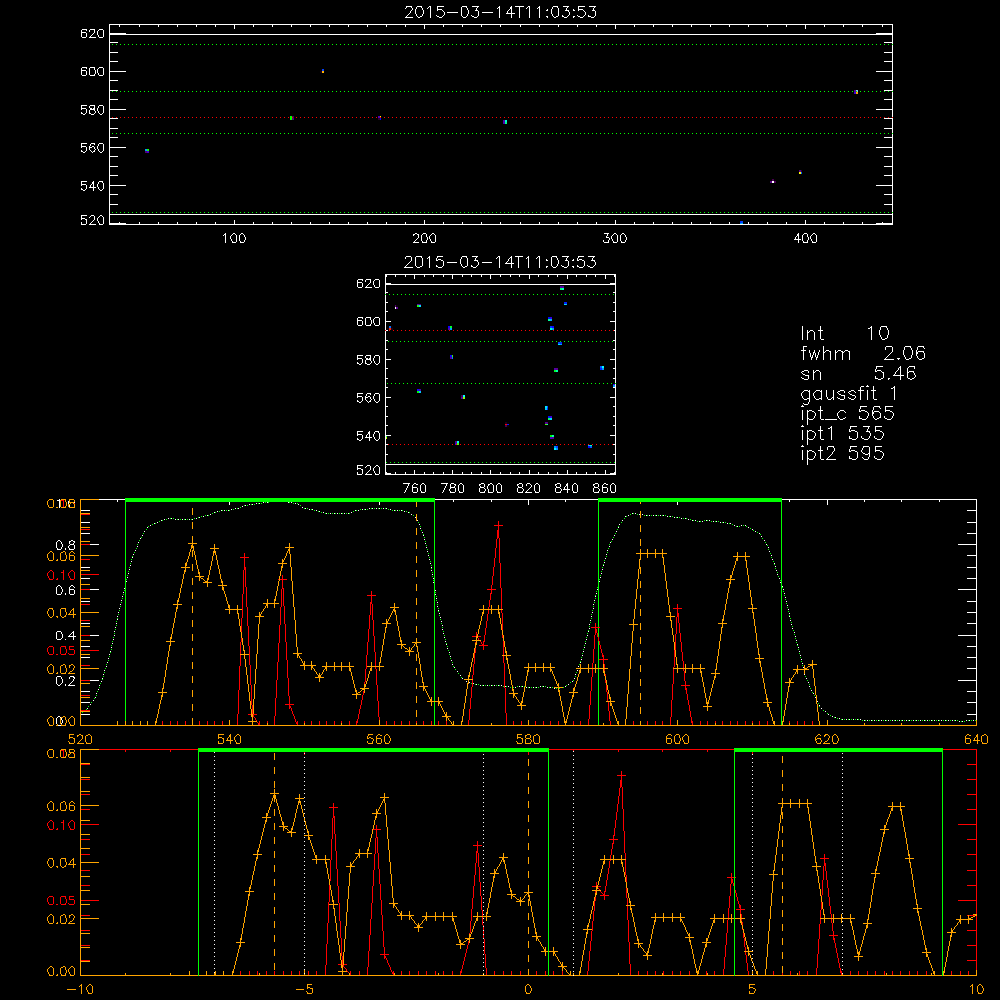Image resolution: width=1000 pixels, height=1000 pixels.
Task: Click x-axis label '400' of the top plot
Action: point(805,239)
